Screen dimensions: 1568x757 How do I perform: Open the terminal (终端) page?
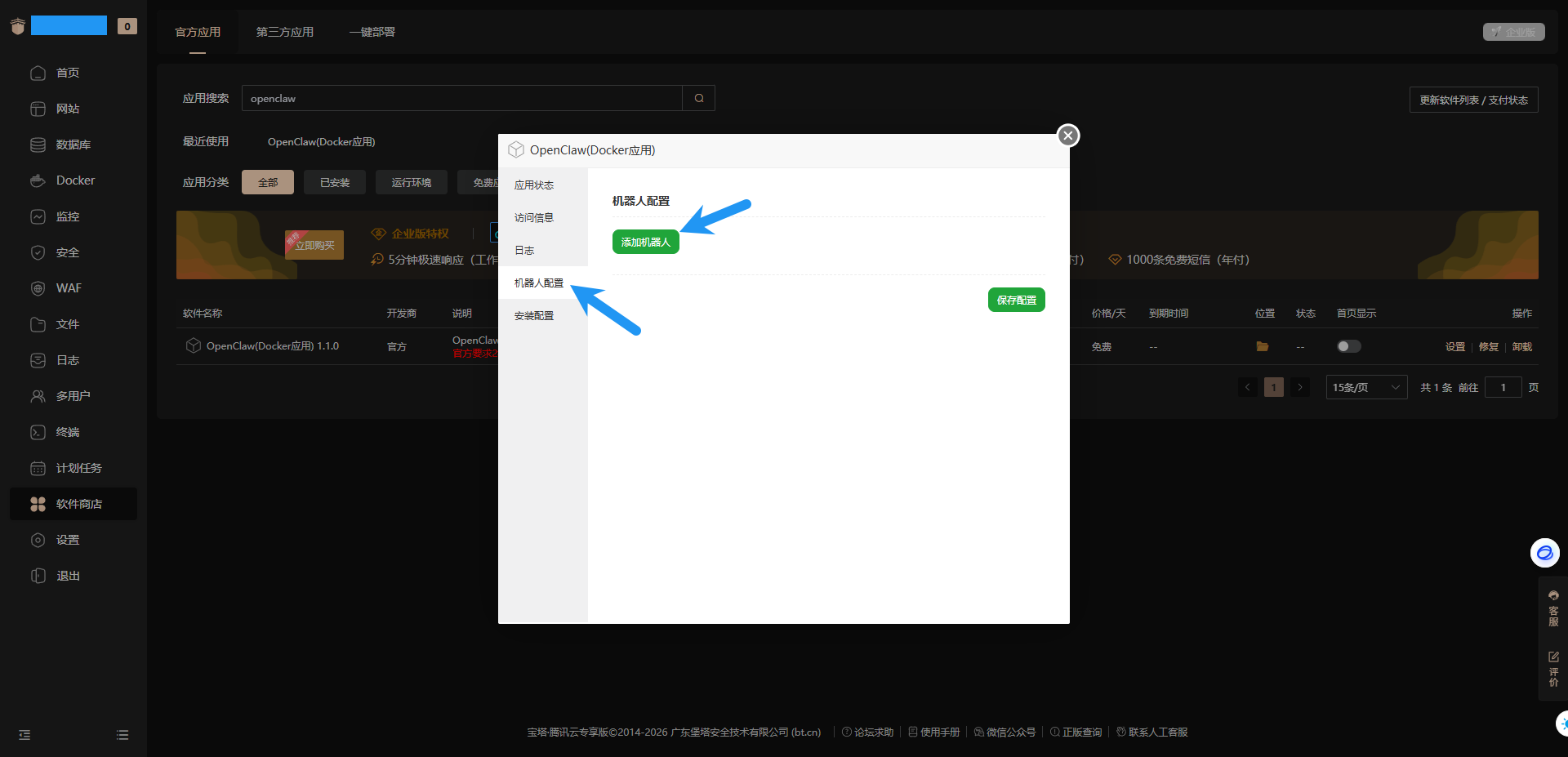coord(67,432)
